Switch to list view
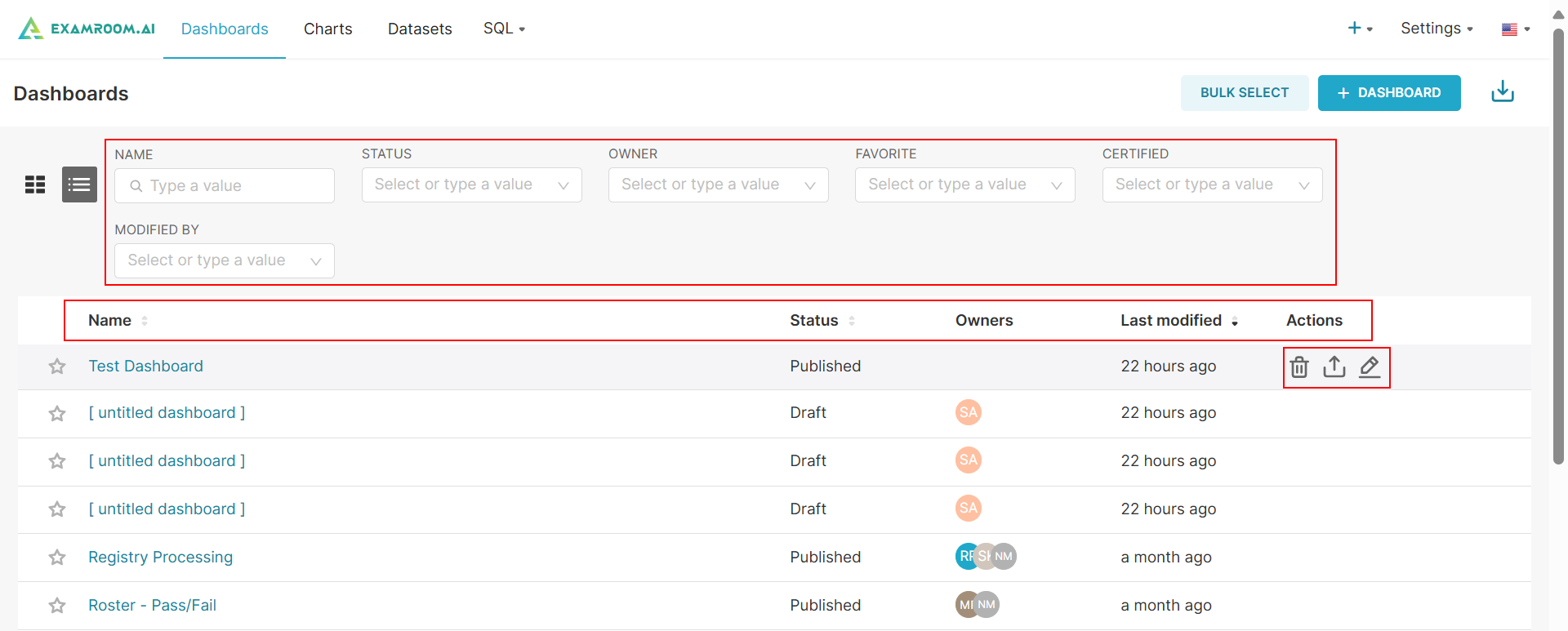 click(79, 184)
